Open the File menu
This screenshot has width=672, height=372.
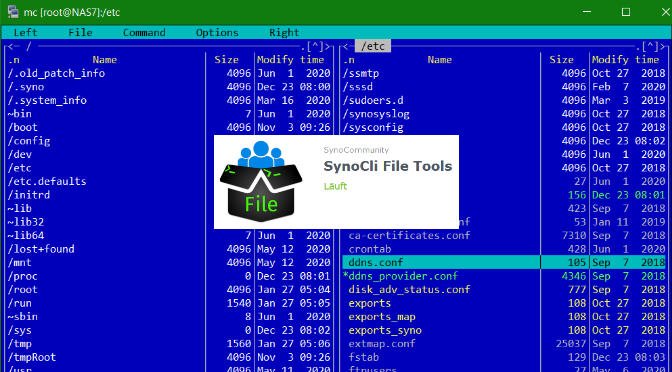[80, 33]
